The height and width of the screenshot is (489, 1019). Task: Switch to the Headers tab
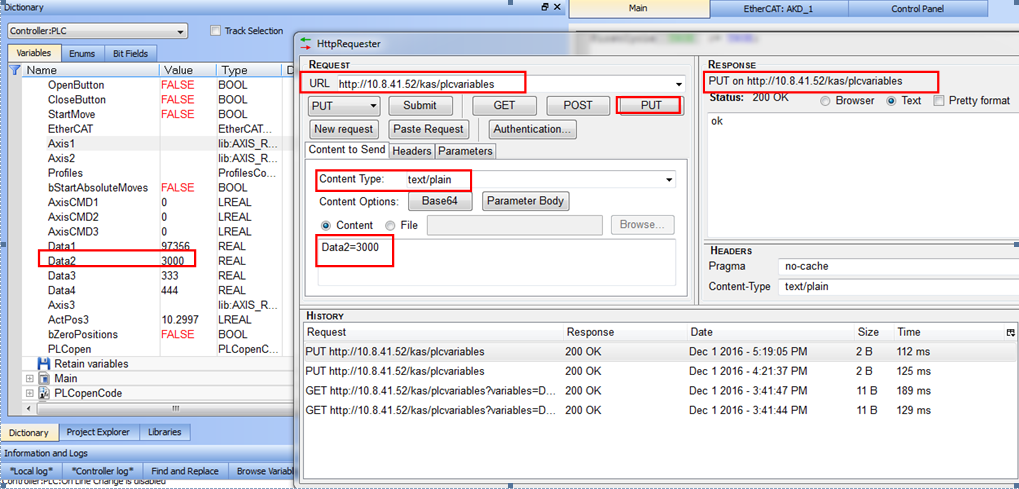click(412, 151)
